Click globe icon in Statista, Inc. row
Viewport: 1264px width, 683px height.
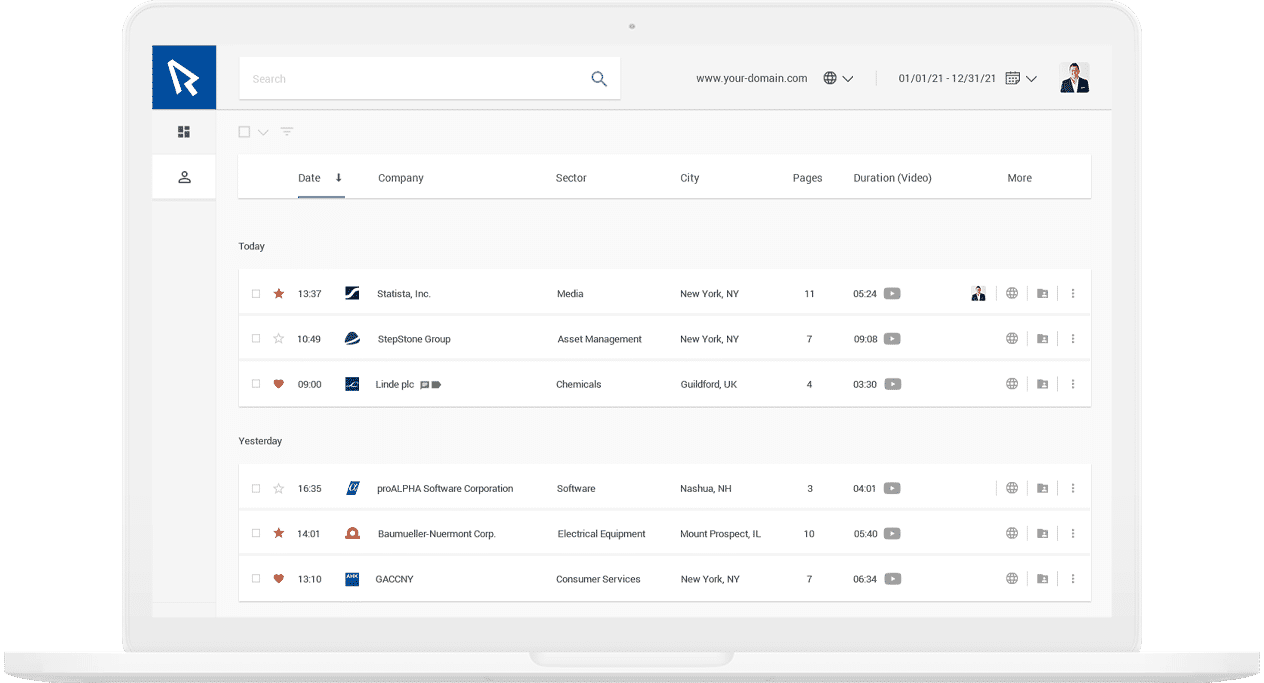[1012, 294]
